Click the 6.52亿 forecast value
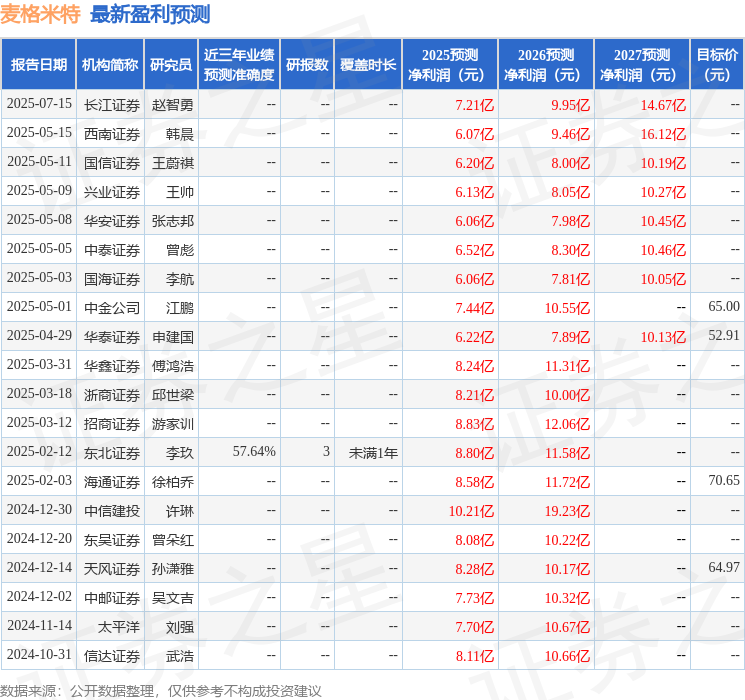 pos(475,250)
